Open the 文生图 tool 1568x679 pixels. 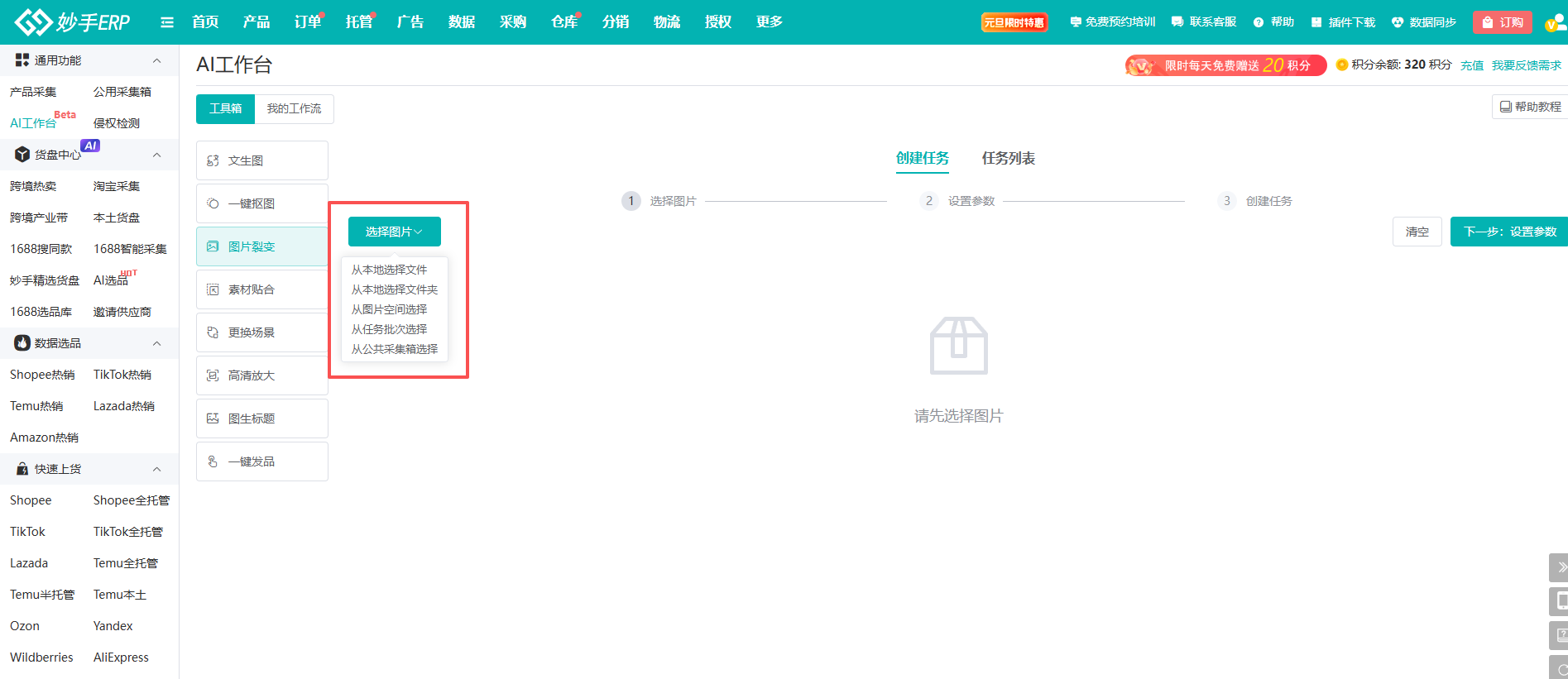[261, 160]
